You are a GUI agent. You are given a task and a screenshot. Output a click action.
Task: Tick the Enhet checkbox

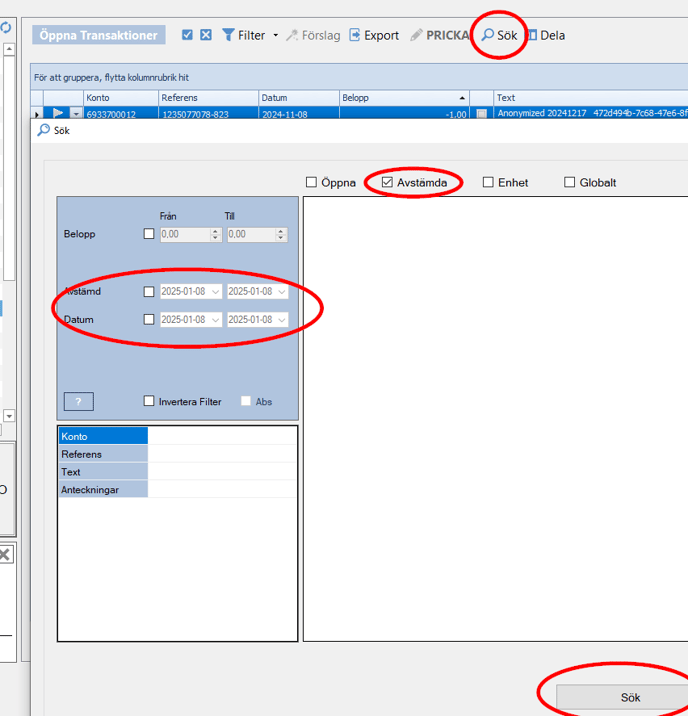tap(488, 183)
